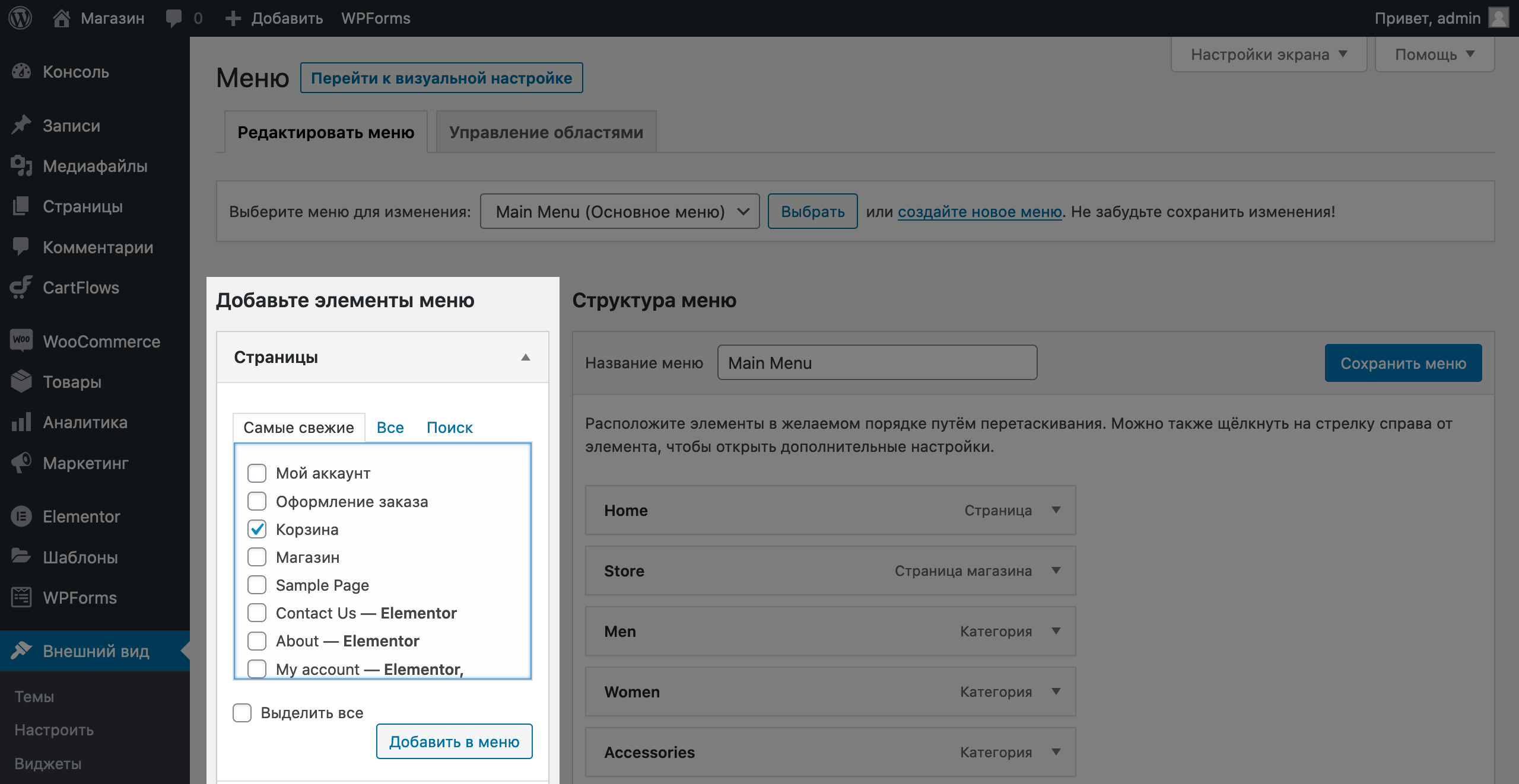Focus the Название меню text field

877,363
